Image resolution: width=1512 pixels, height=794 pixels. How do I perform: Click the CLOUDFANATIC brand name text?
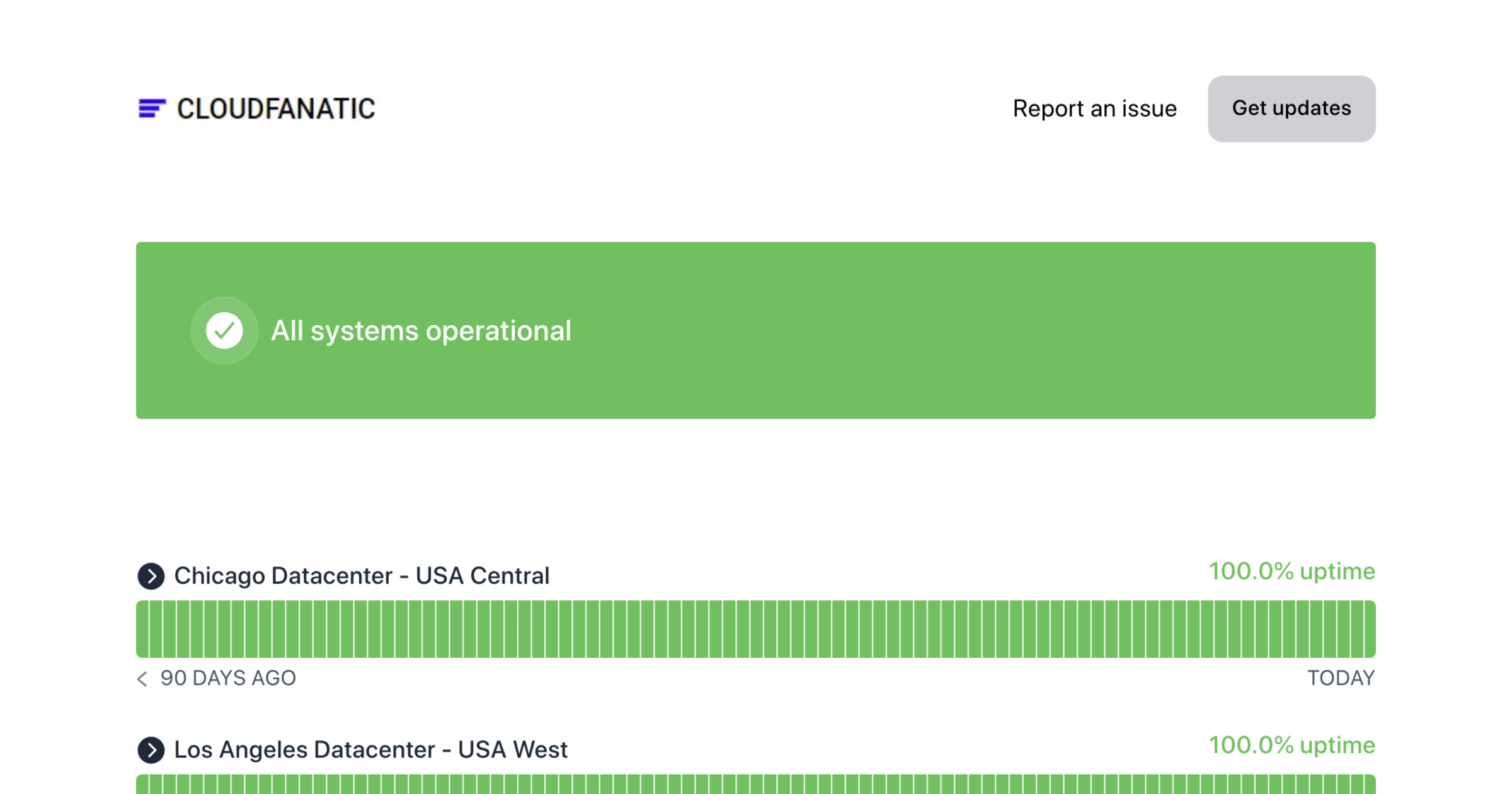click(276, 108)
